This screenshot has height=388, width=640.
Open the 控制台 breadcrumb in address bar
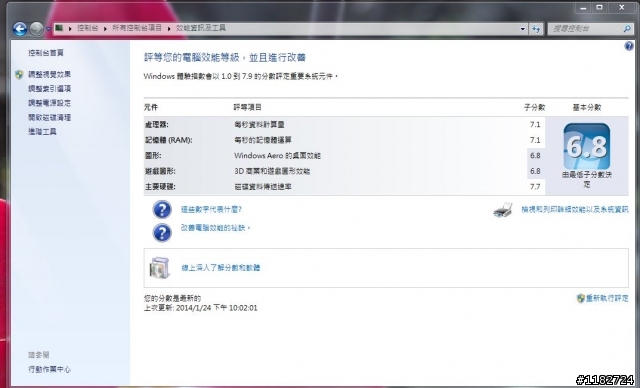(88, 28)
